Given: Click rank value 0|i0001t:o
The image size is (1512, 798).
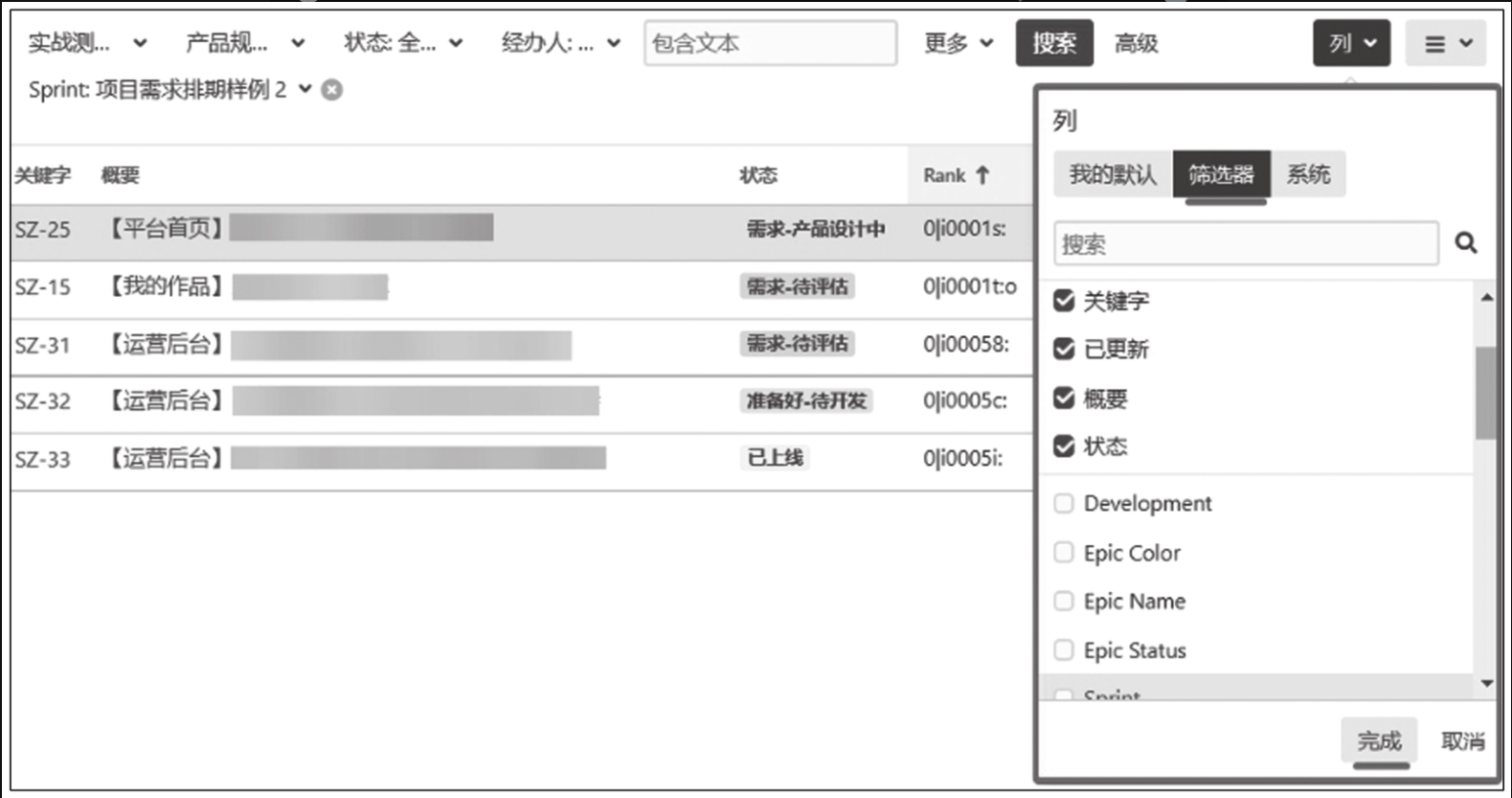Looking at the screenshot, I should point(970,286).
